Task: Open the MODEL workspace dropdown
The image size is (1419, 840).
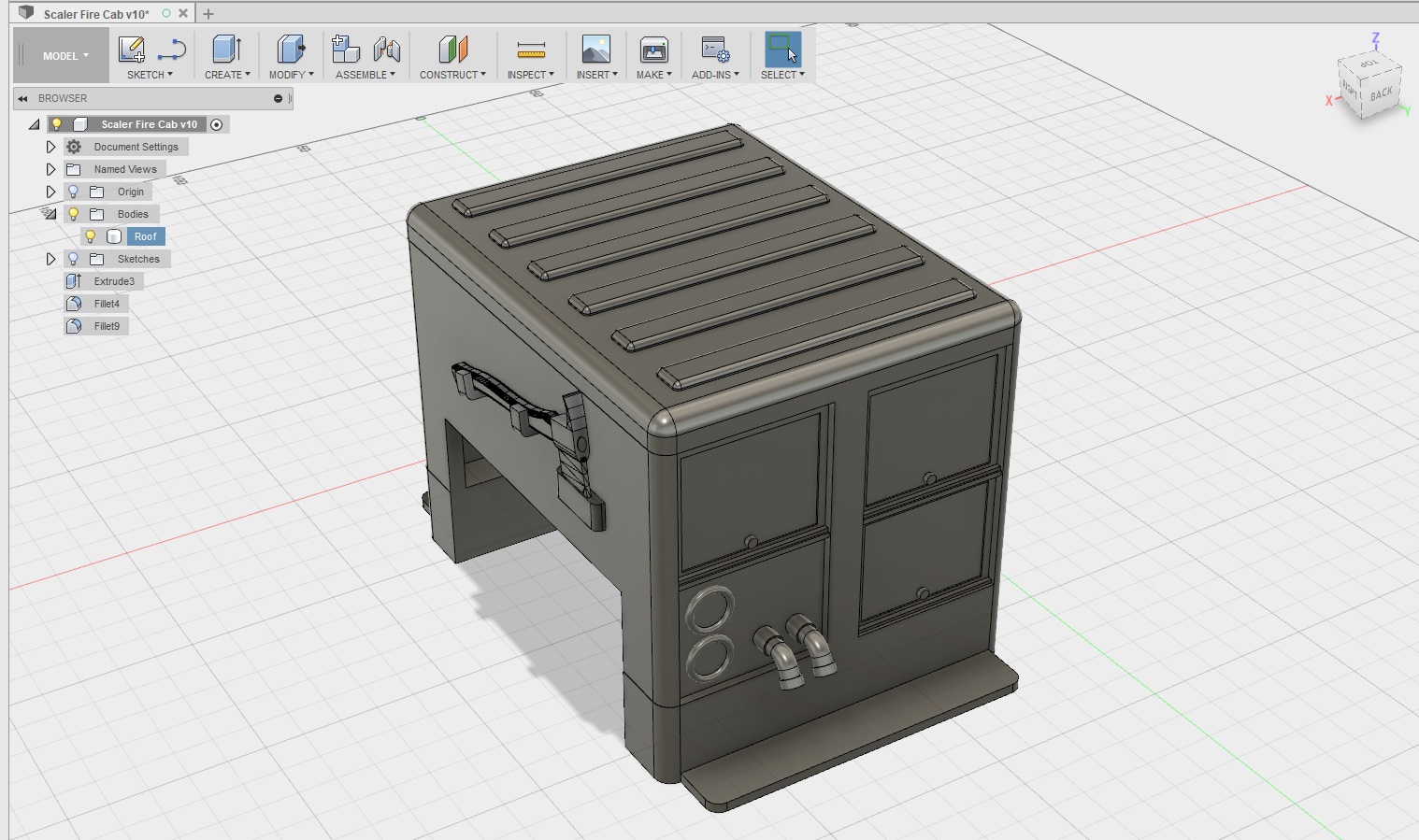Action: click(x=64, y=56)
